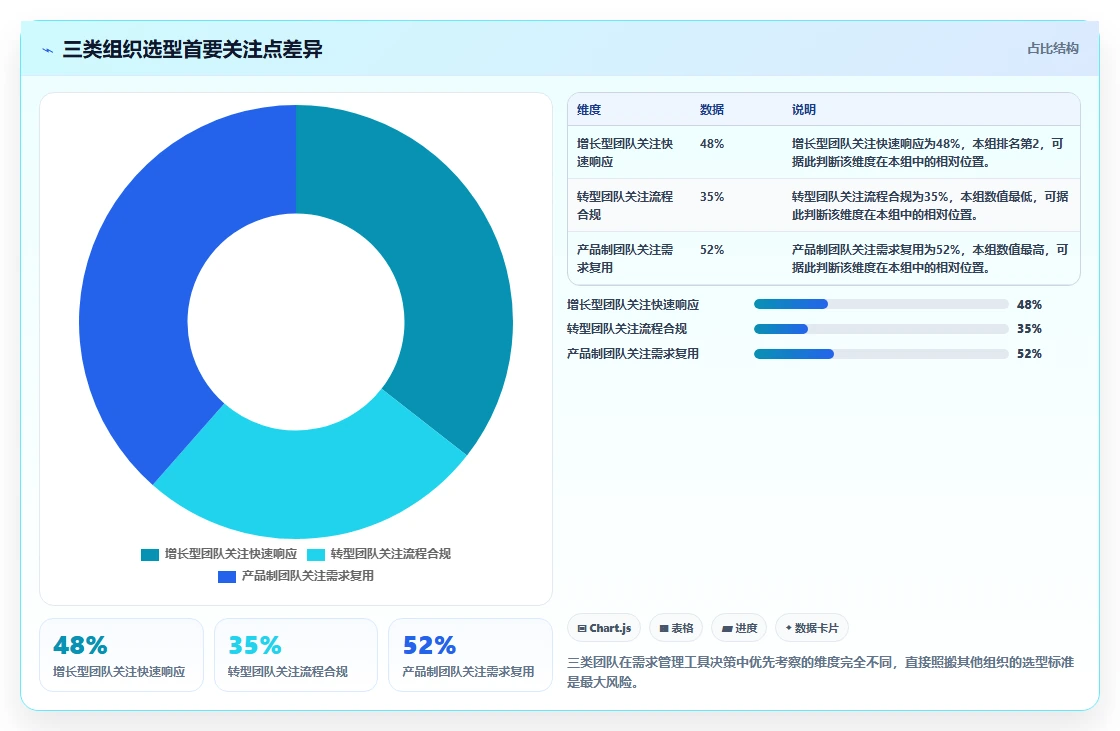Click the 进度 tag

point(739,628)
